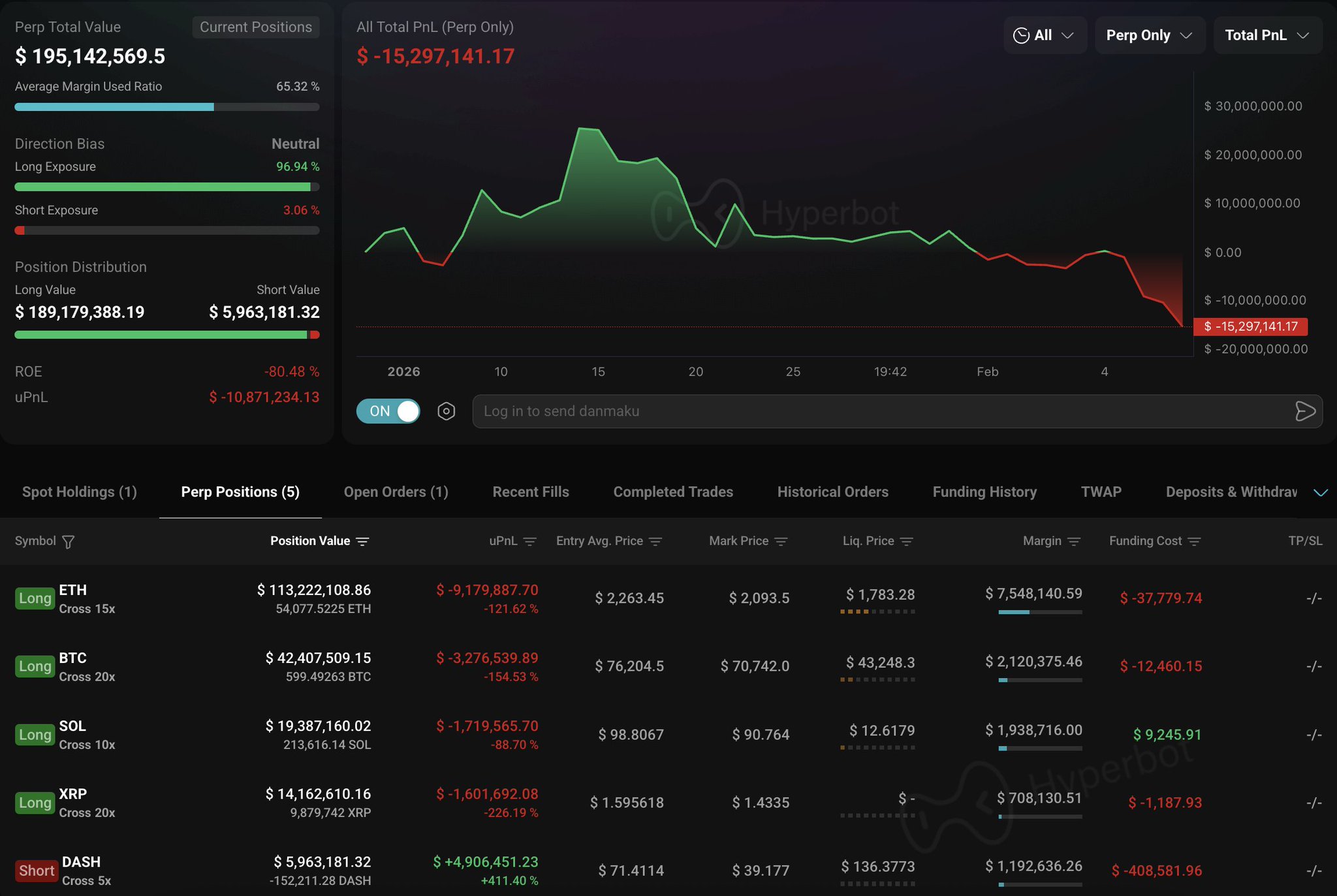Open the Perp Only dropdown

coord(1148,35)
